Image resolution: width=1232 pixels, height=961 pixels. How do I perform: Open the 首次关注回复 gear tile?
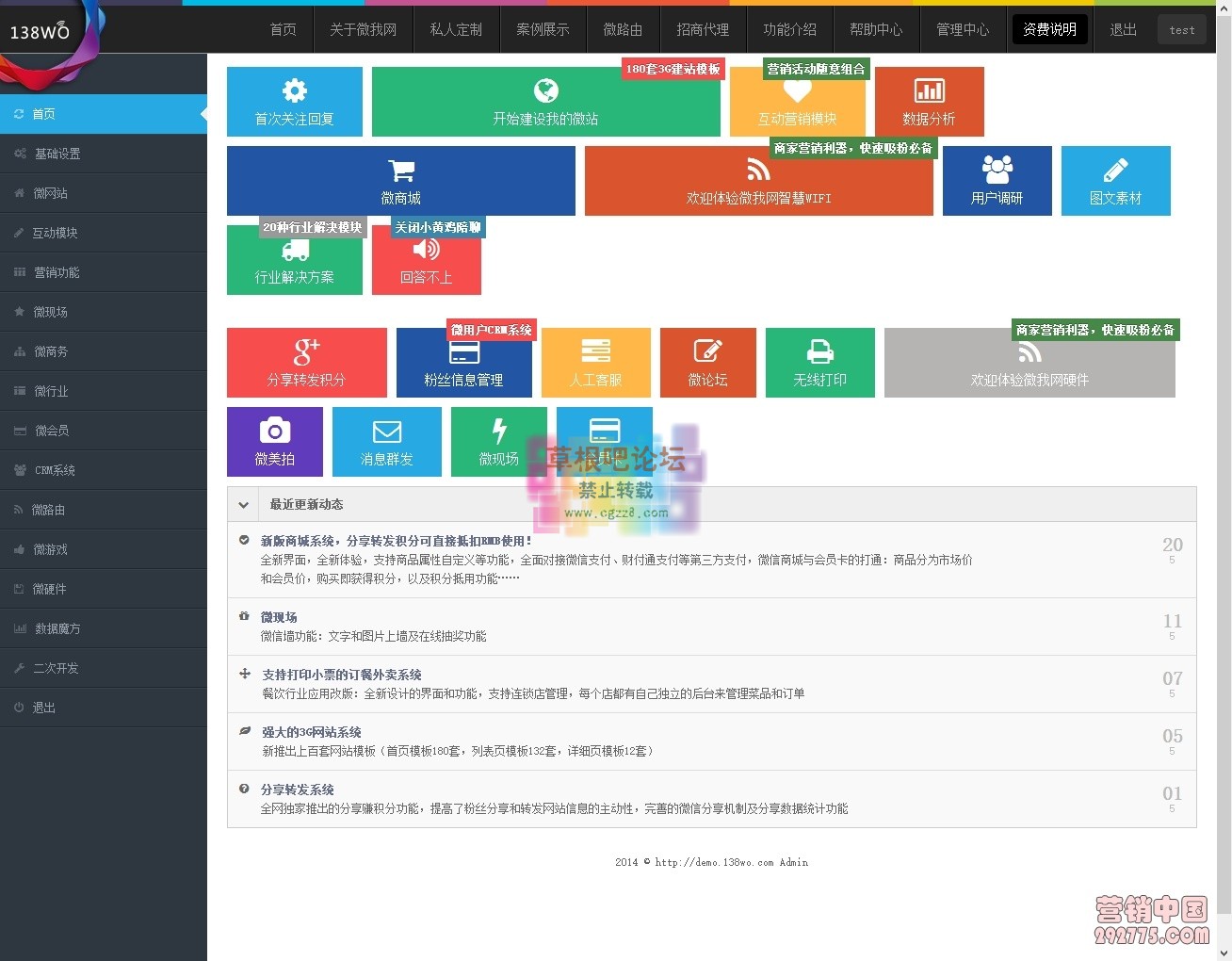tap(294, 101)
